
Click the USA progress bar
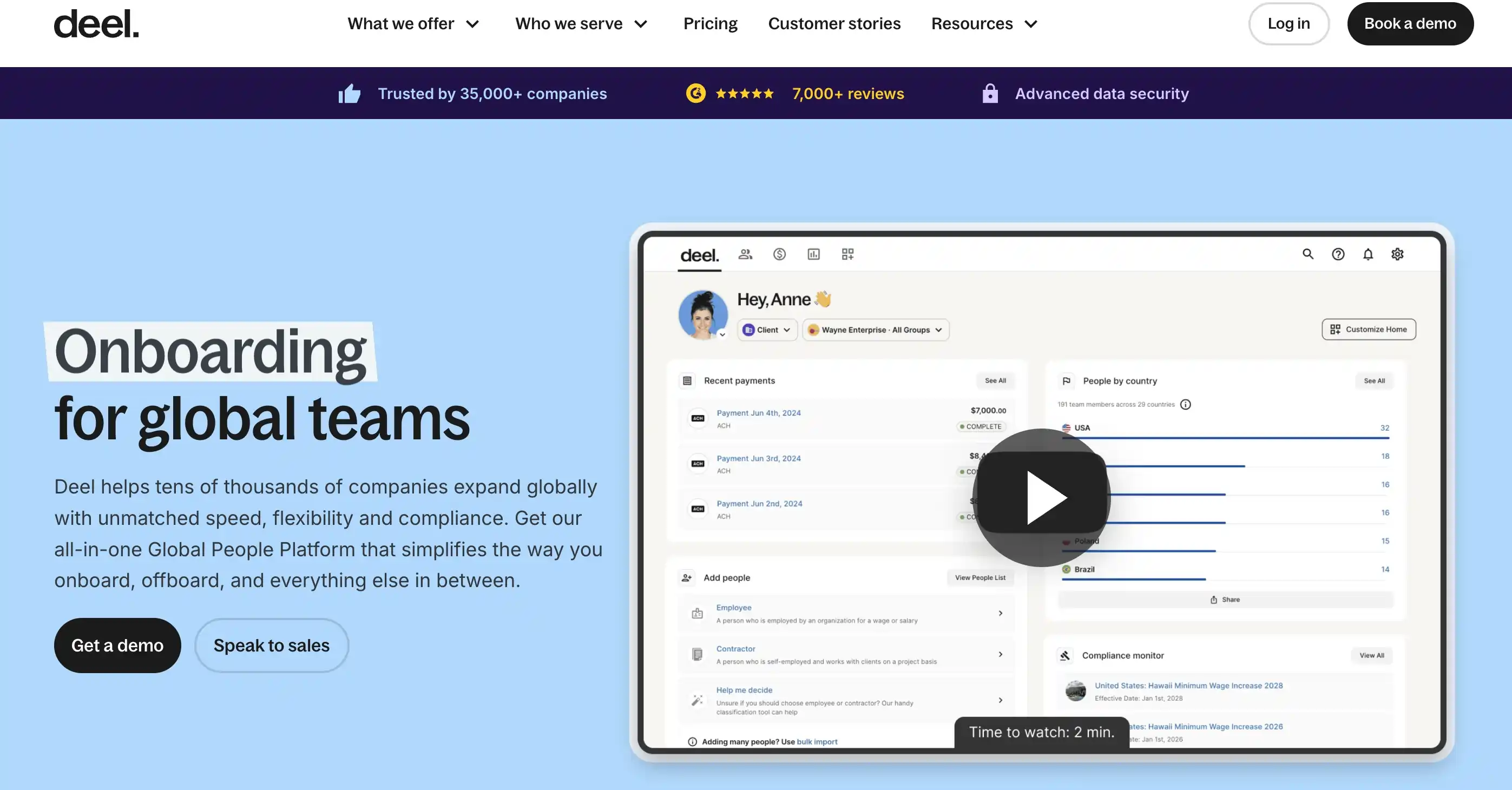coord(1226,438)
